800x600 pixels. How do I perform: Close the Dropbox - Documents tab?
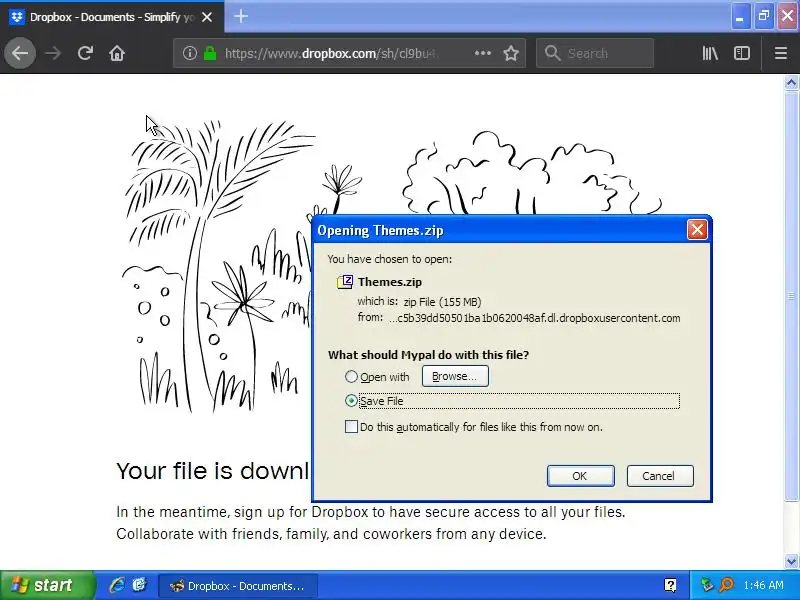click(207, 17)
